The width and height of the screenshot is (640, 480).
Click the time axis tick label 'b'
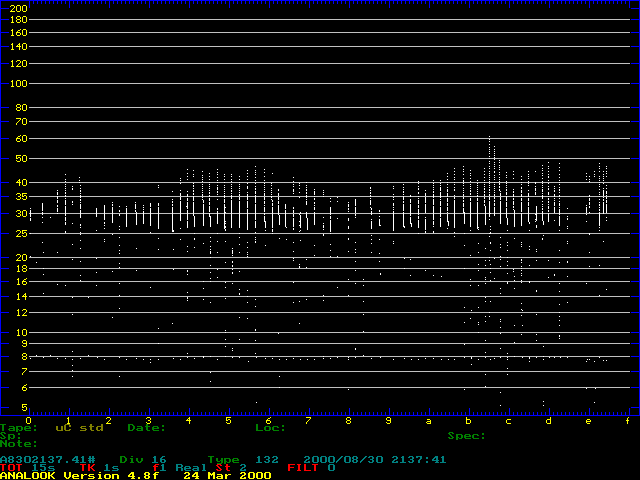tap(469, 421)
